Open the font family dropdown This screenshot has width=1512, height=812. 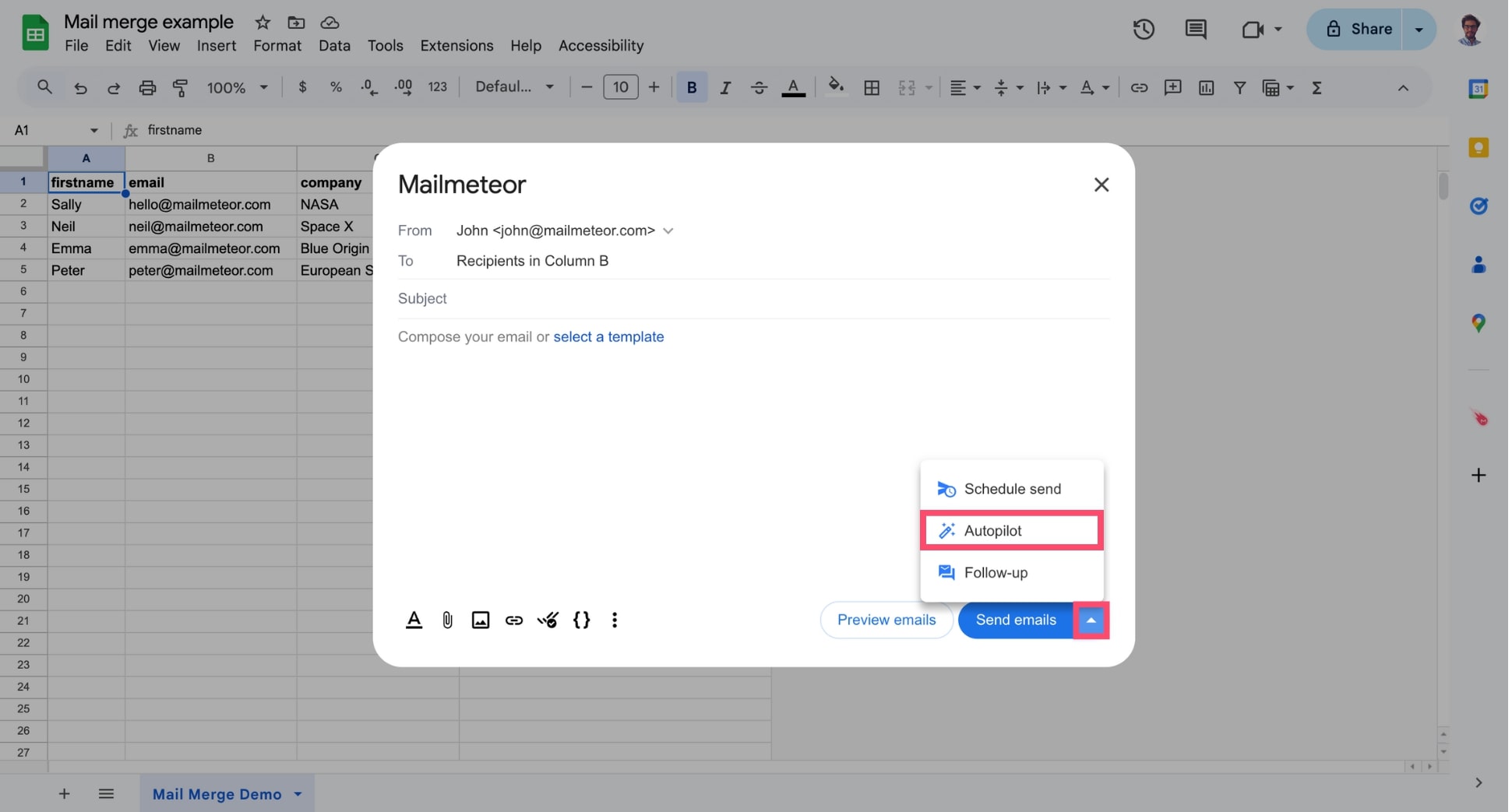514,86
